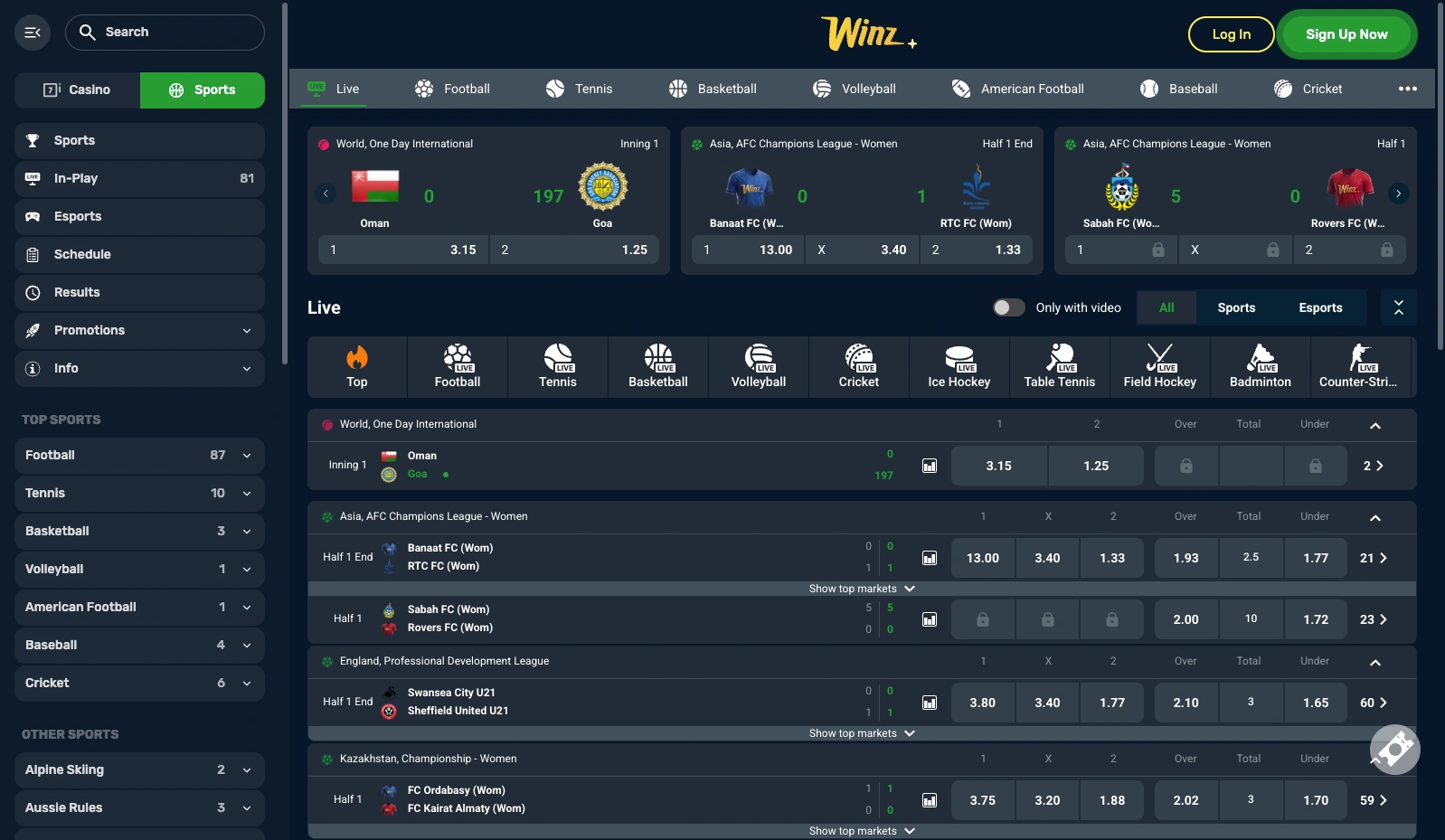
Task: Bet on Oman at 3.15 in list
Action: pos(998,466)
